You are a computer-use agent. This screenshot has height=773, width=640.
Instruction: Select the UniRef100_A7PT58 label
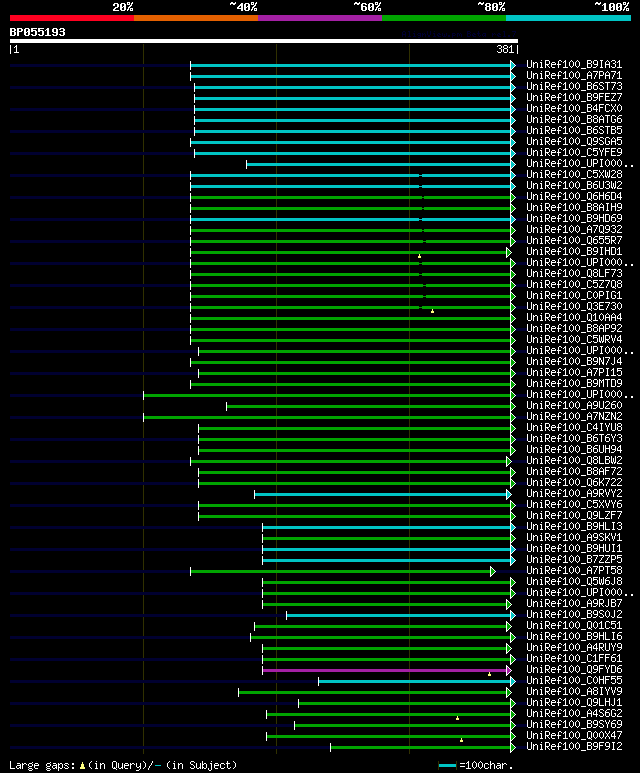[574, 571]
